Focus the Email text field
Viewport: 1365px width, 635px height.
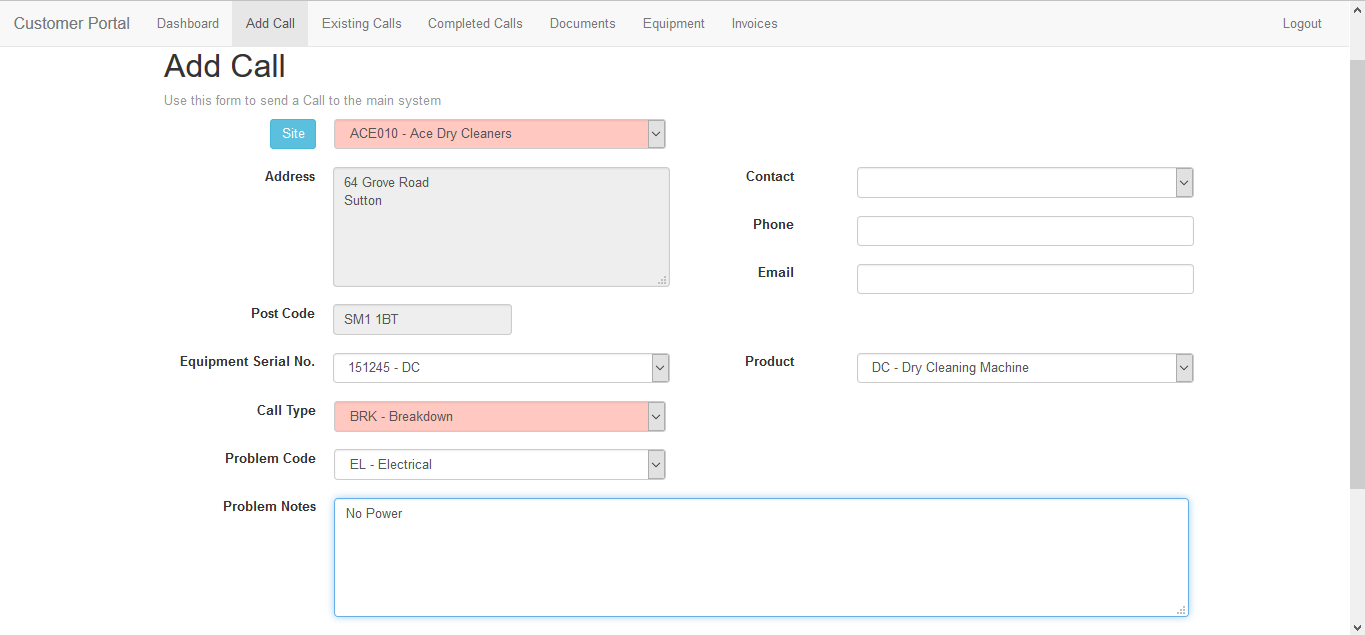click(1024, 279)
